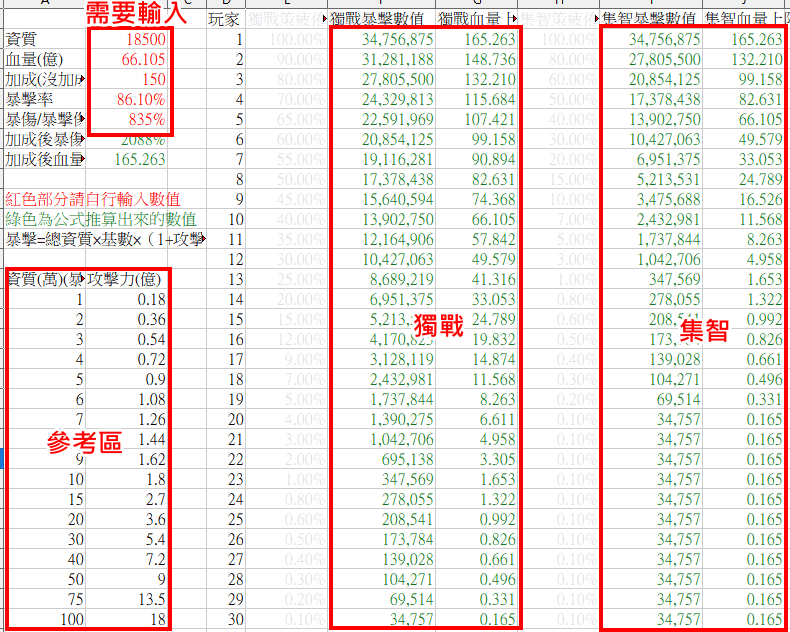This screenshot has width=790, height=632.
Task: Select the green note 綠色為公式推算出來的數值
Action: (x=100, y=219)
